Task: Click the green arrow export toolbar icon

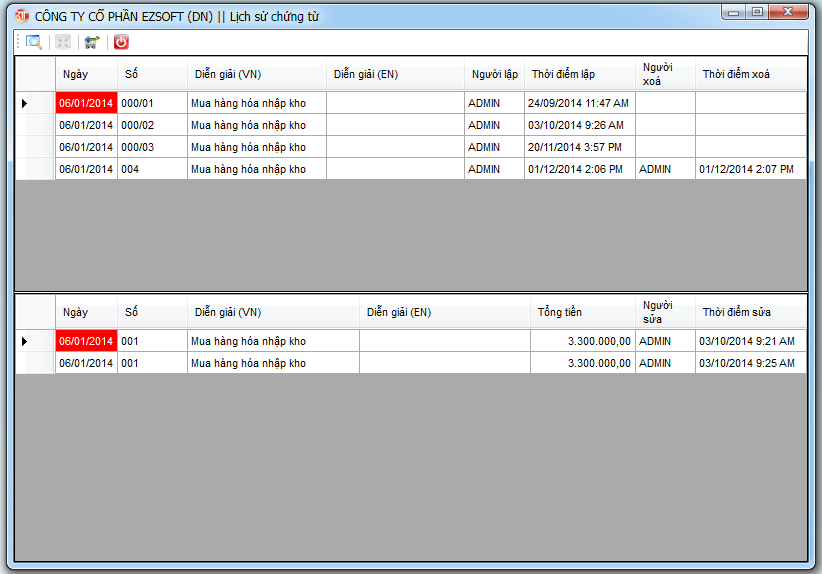Action: 92,42
